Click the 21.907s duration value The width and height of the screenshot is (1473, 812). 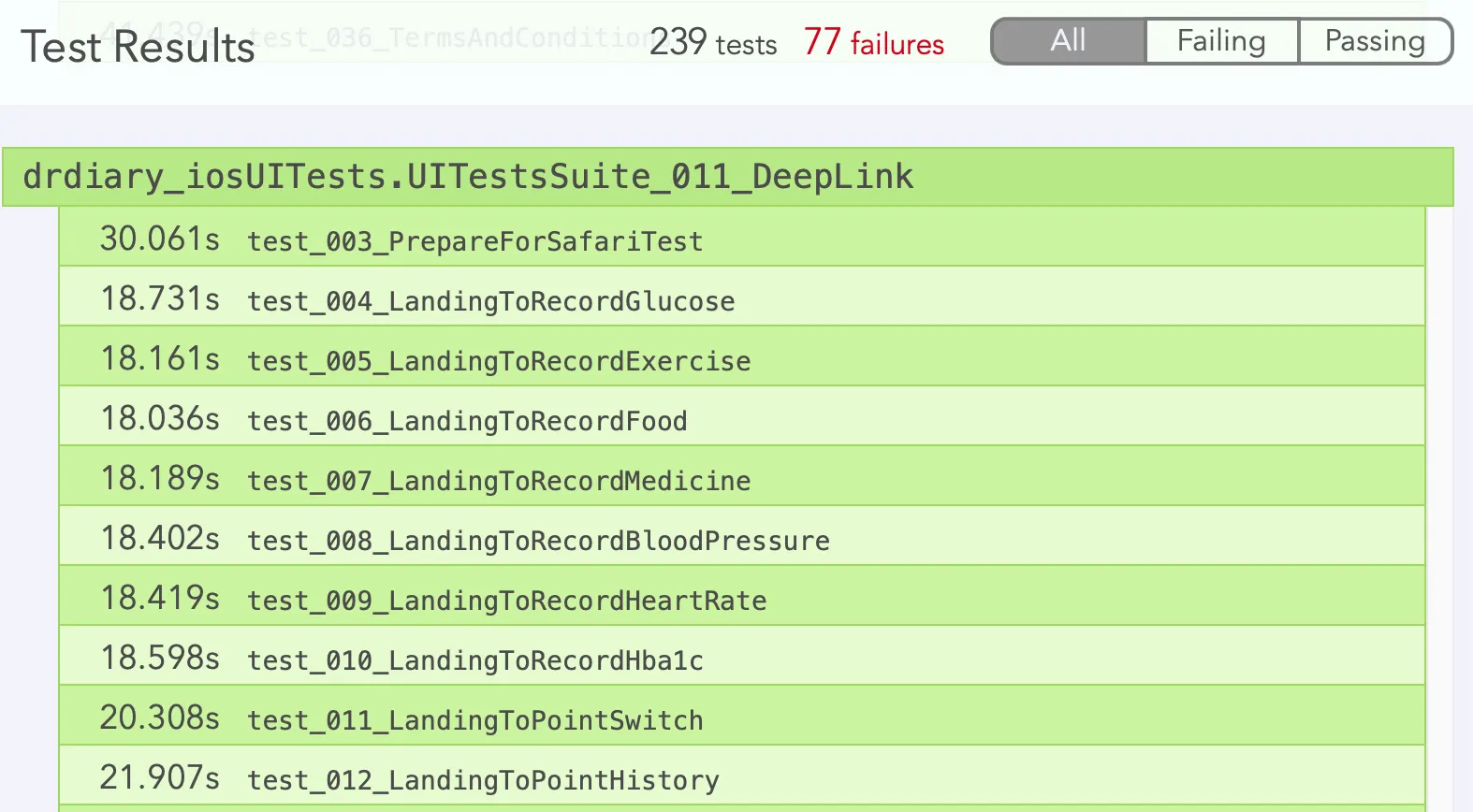[x=160, y=778]
